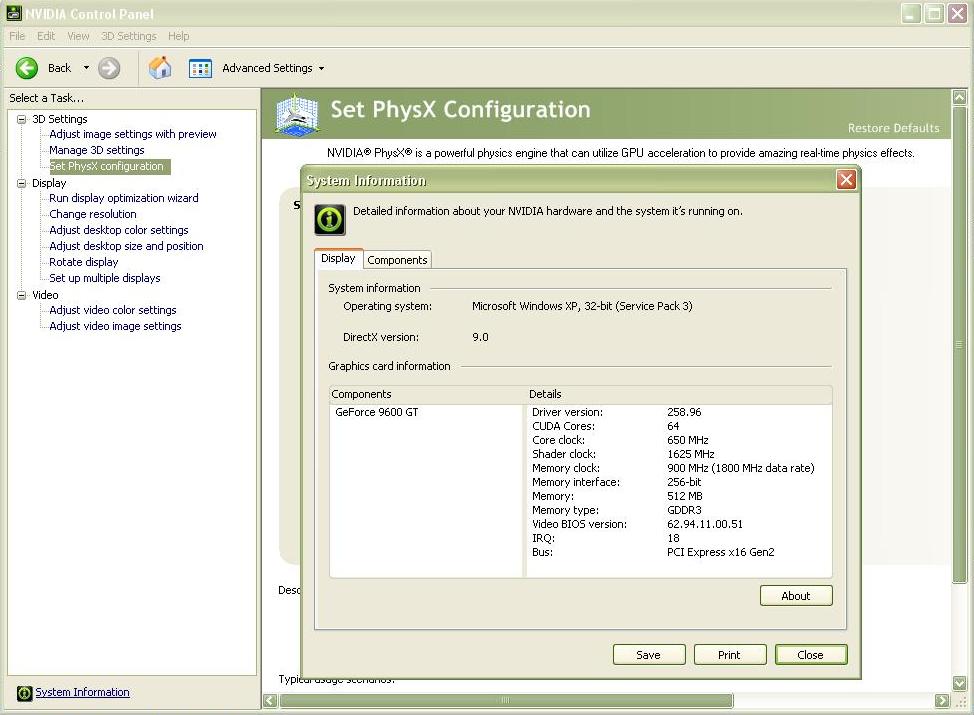
Task: Click the green info icon in the dialog
Action: tap(330, 219)
